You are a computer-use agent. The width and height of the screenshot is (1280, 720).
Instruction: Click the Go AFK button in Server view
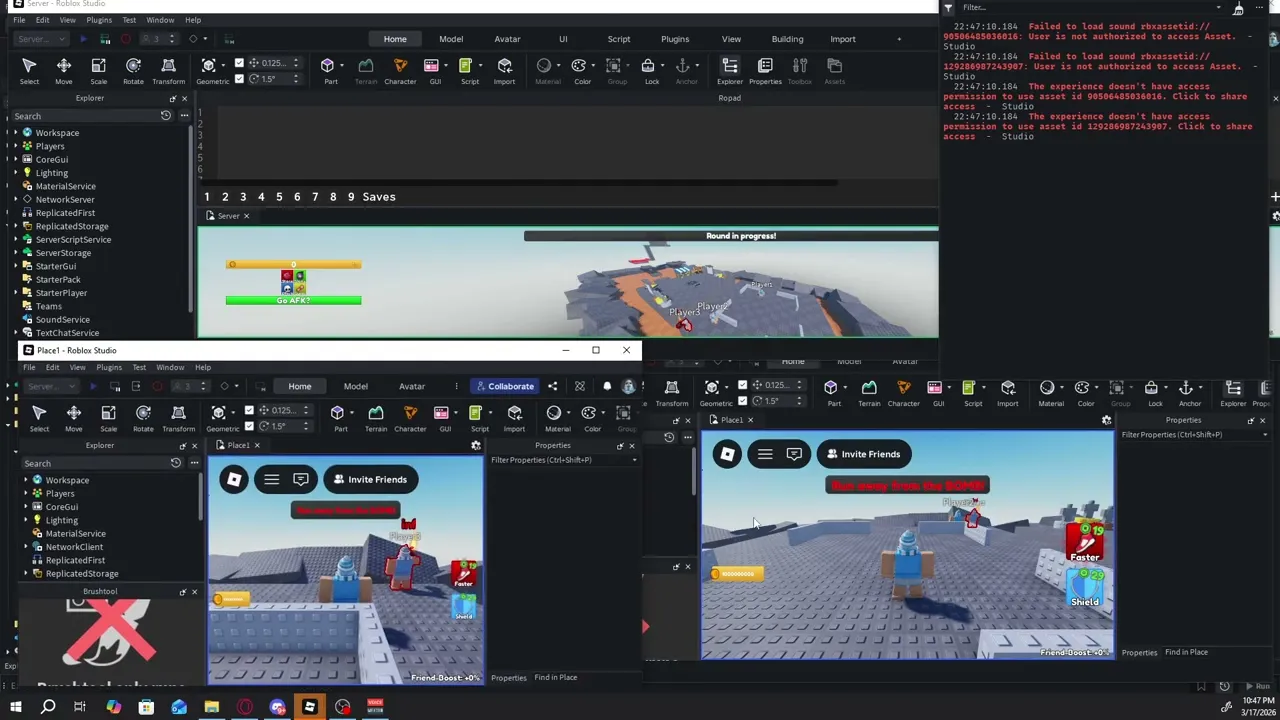tap(293, 300)
